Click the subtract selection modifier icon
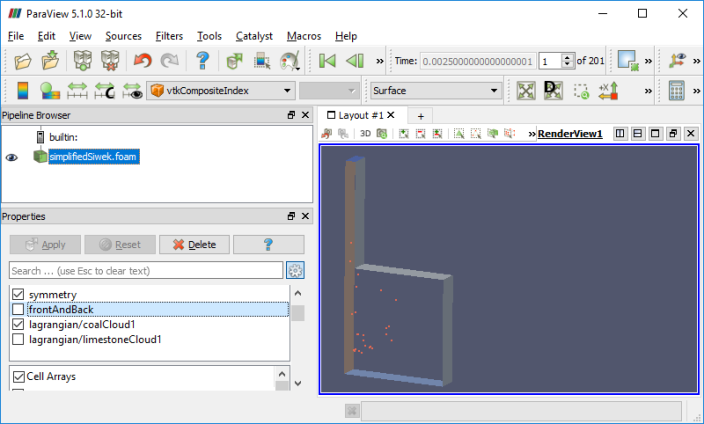The width and height of the screenshot is (704, 424). [420, 133]
